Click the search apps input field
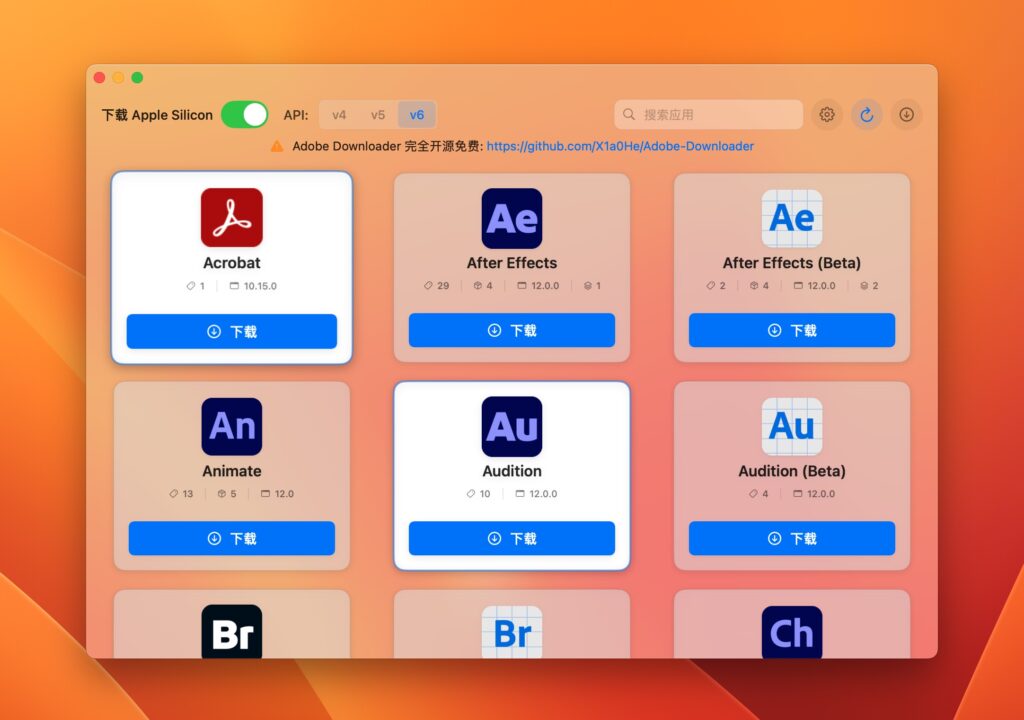This screenshot has width=1024, height=720. (708, 114)
